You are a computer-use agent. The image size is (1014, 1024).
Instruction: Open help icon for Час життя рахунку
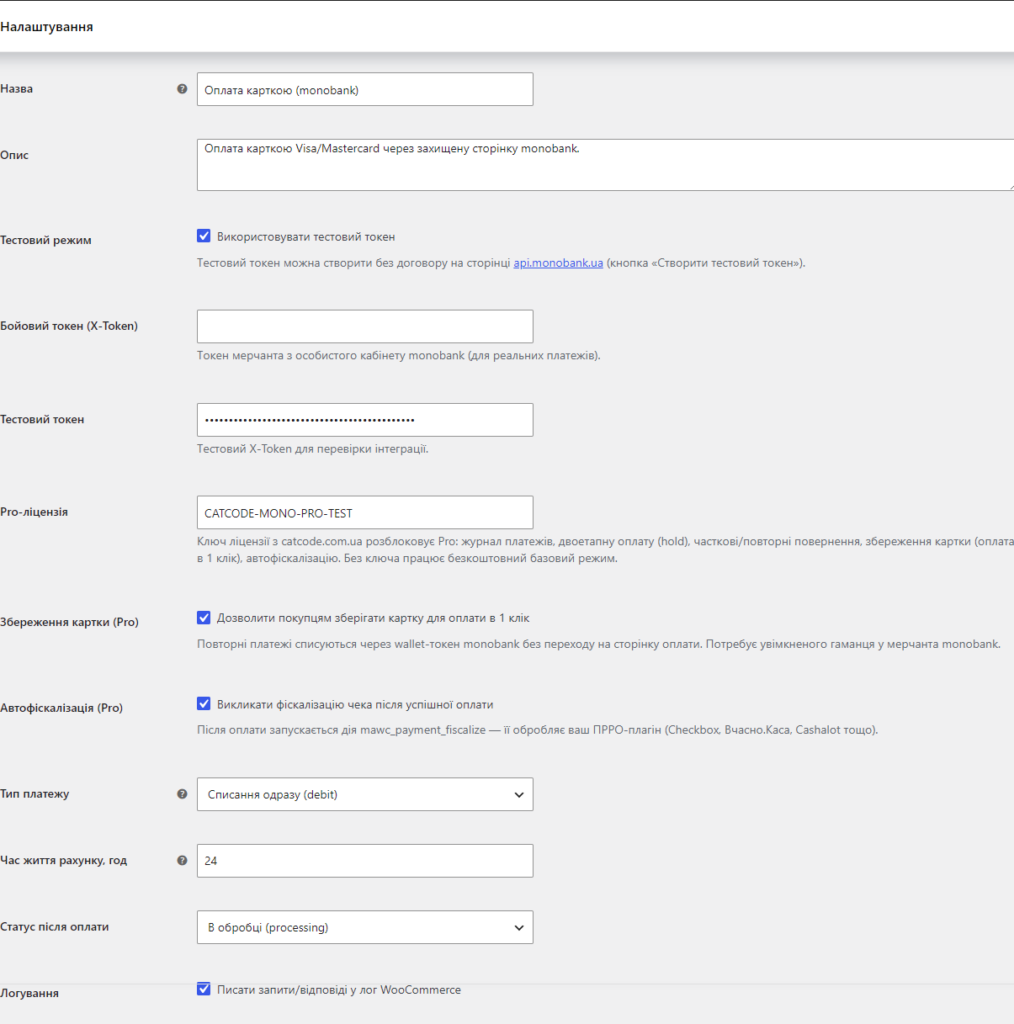pyautogui.click(x=182, y=860)
